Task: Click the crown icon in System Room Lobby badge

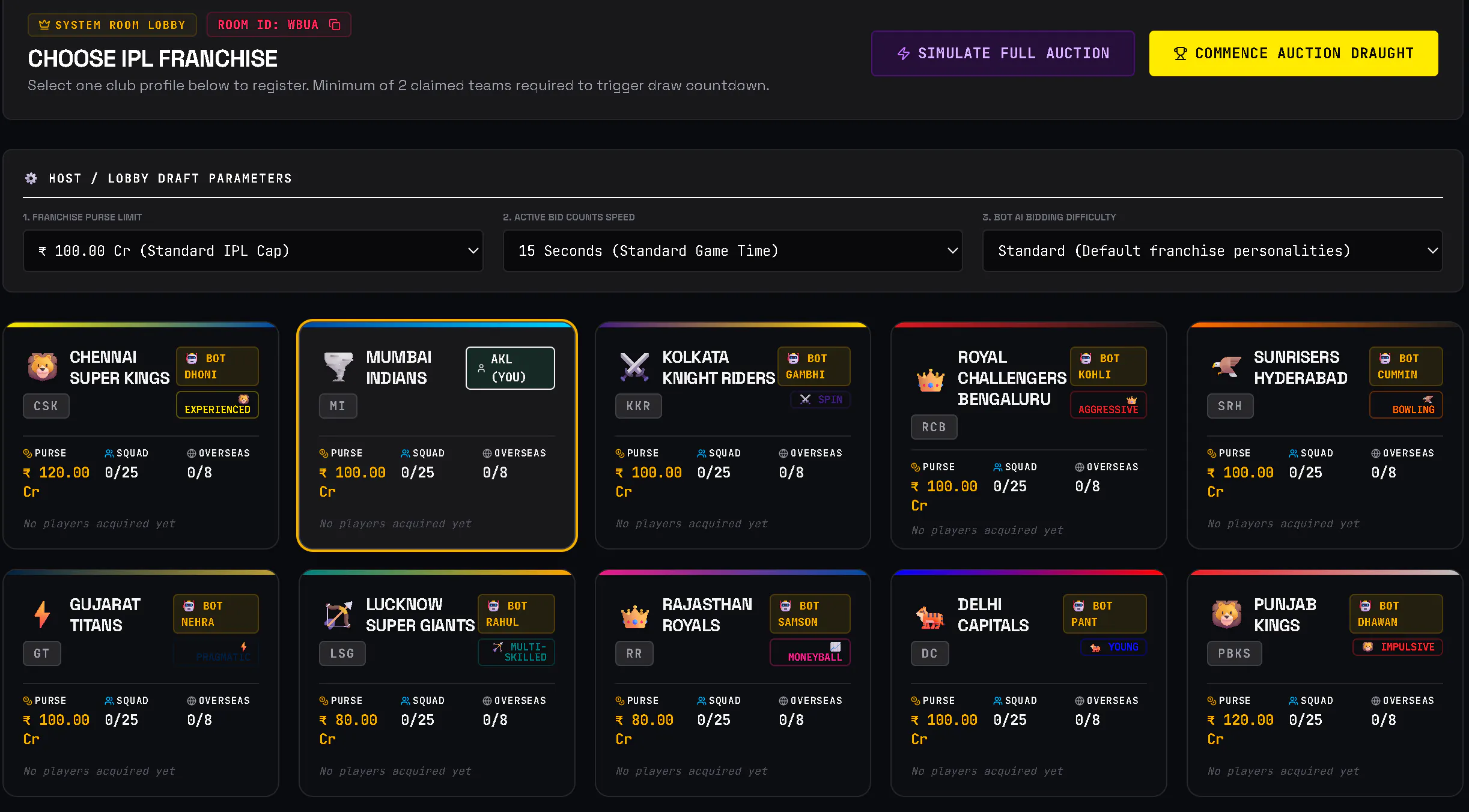Action: [x=44, y=25]
